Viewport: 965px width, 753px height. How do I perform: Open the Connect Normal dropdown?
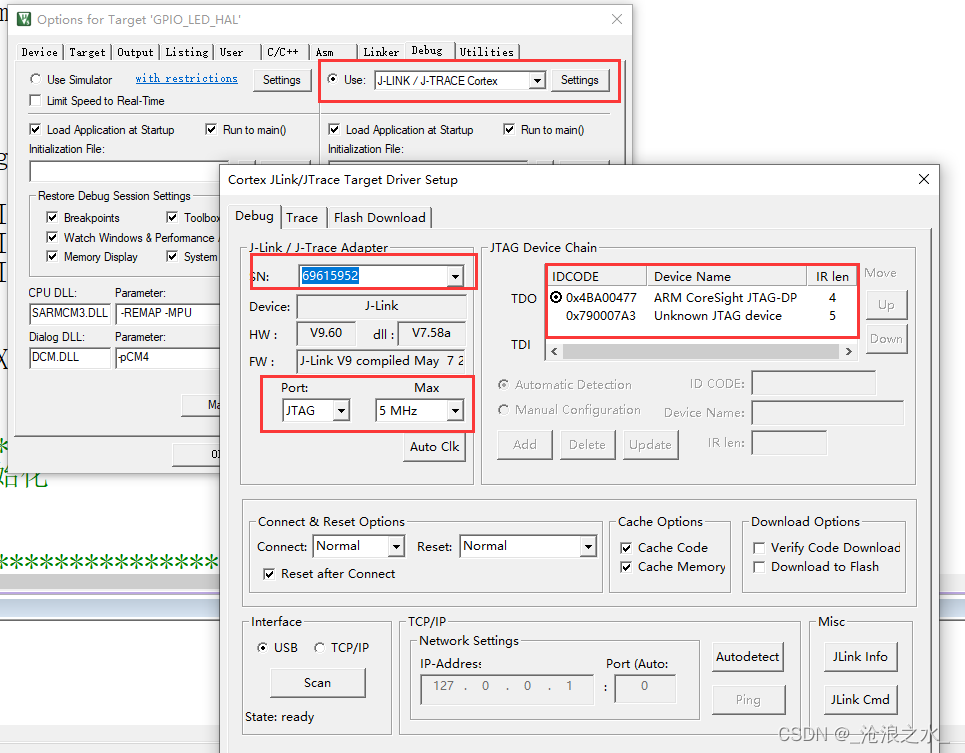click(x=397, y=546)
